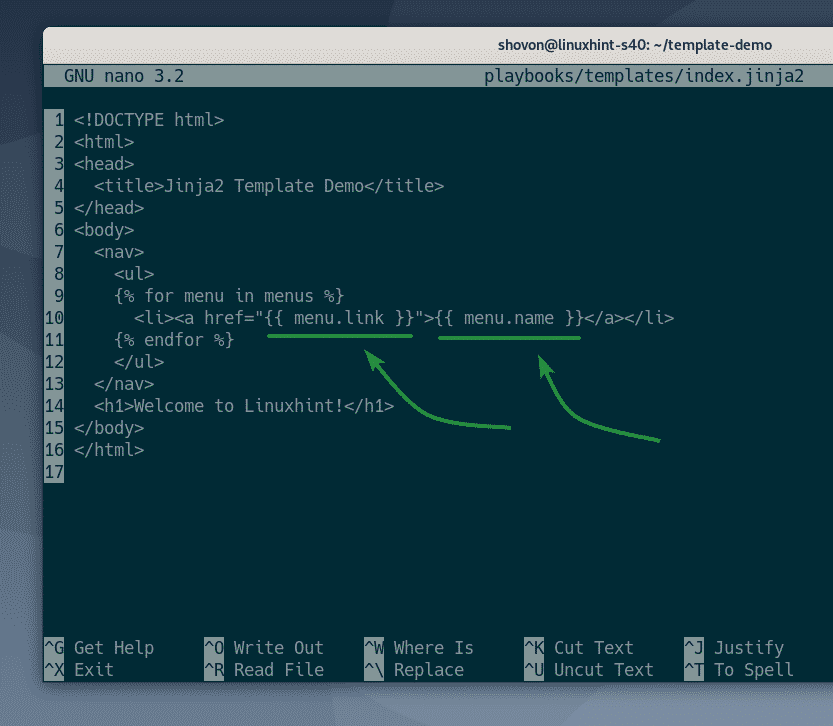This screenshot has width=833, height=726.
Task: Click the GNU nano 3.2 header text
Action: click(124, 76)
